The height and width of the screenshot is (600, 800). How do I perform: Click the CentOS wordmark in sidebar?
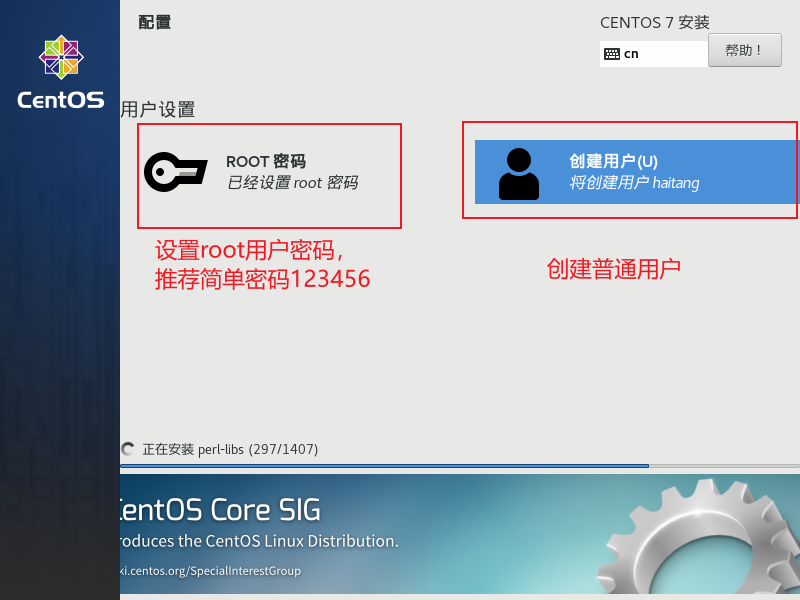(61, 100)
